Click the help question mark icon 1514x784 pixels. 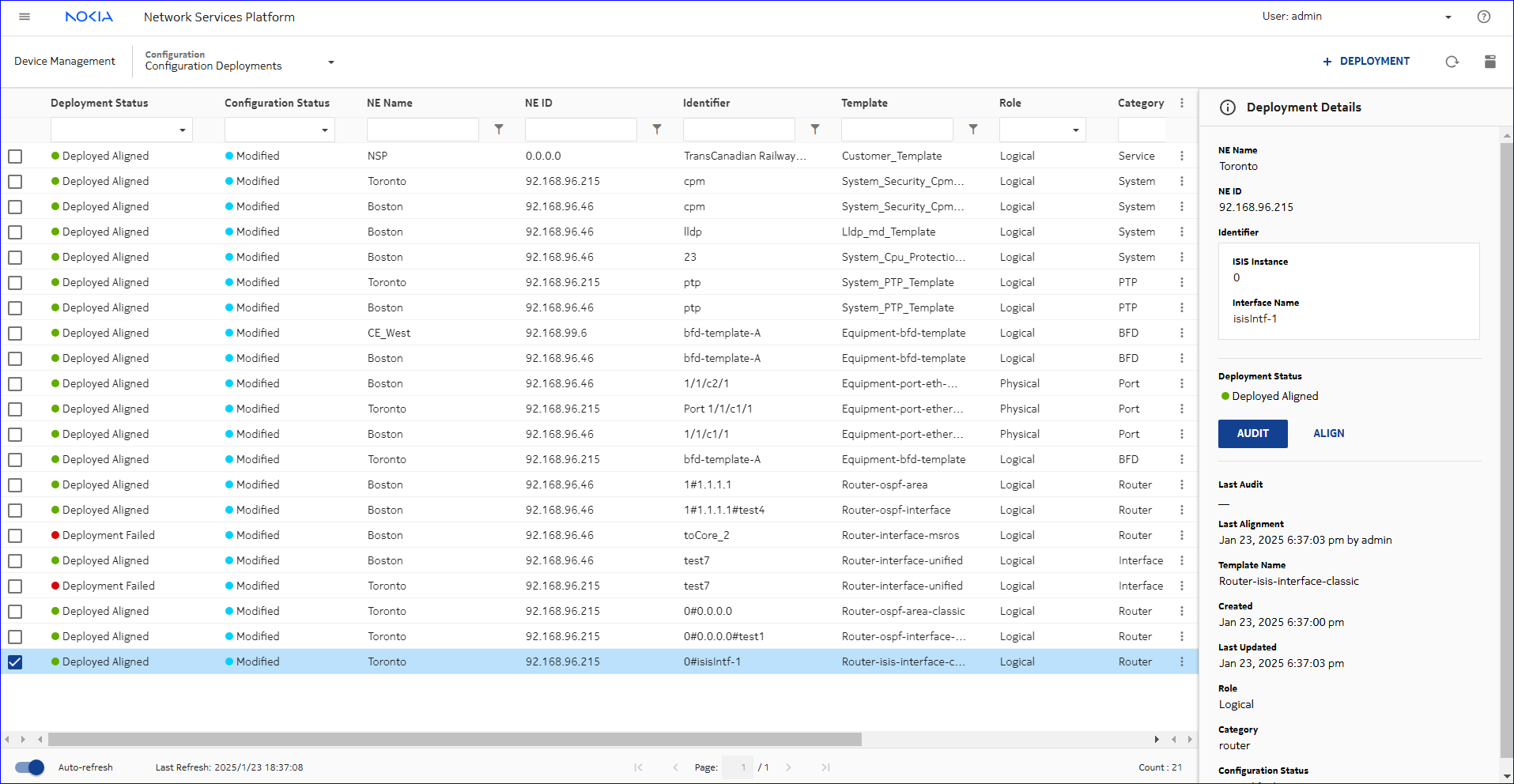click(1484, 17)
